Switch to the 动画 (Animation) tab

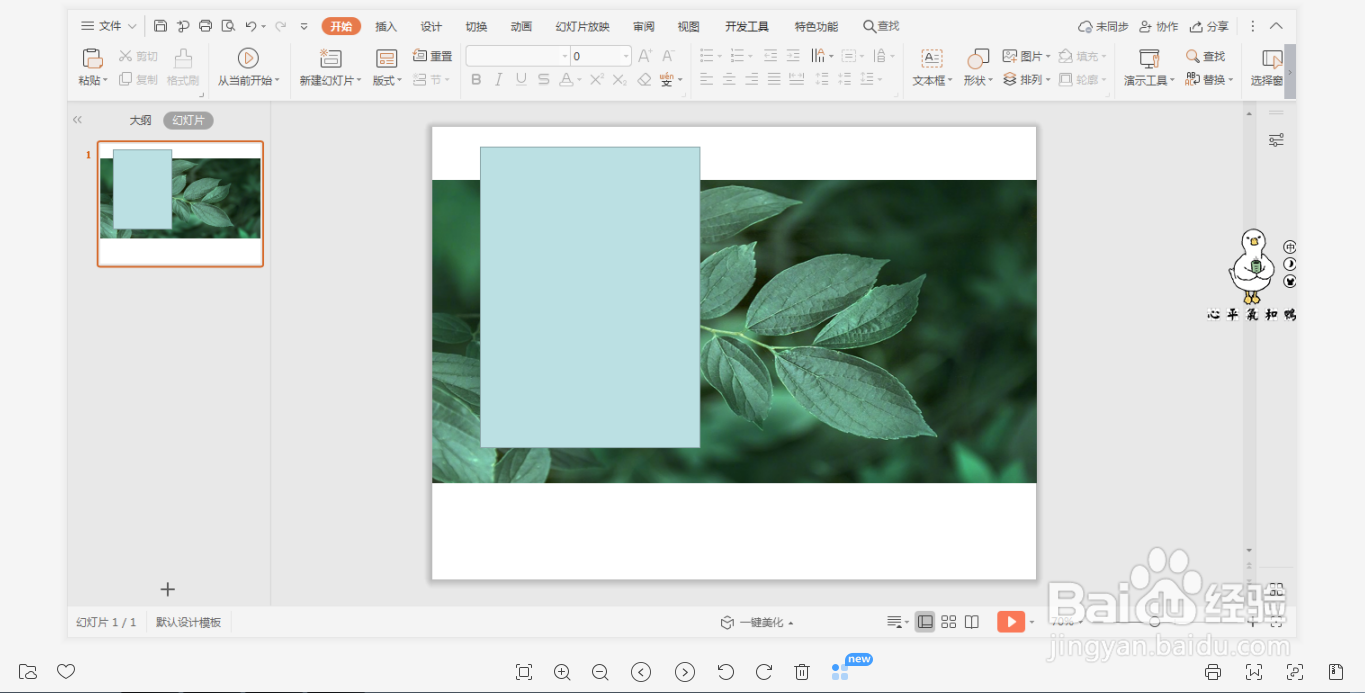point(521,26)
